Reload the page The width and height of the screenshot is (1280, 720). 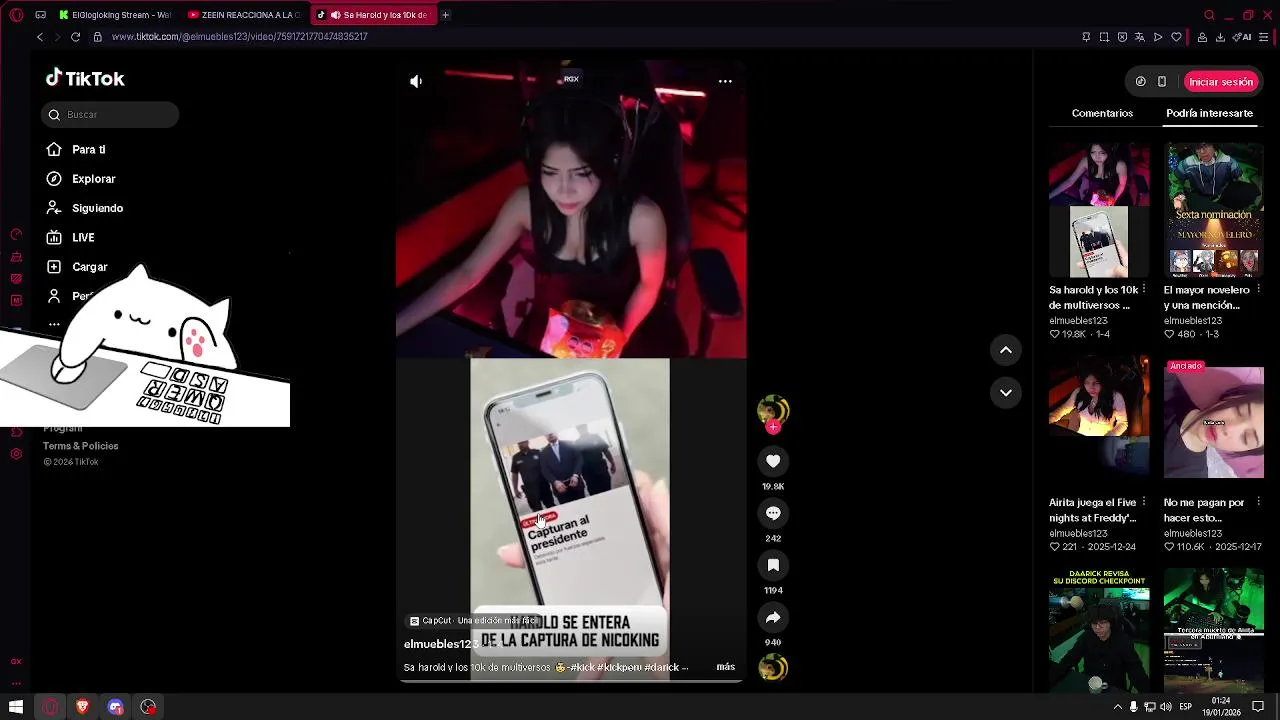75,37
